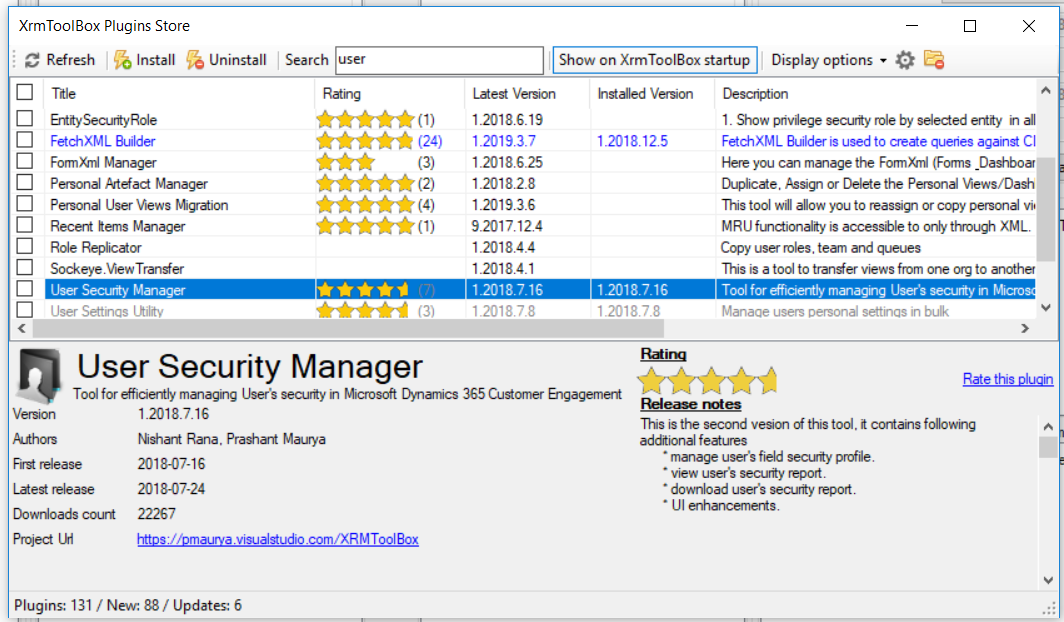Click the large star rating in details
Image resolution: width=1064 pixels, height=622 pixels.
(708, 381)
